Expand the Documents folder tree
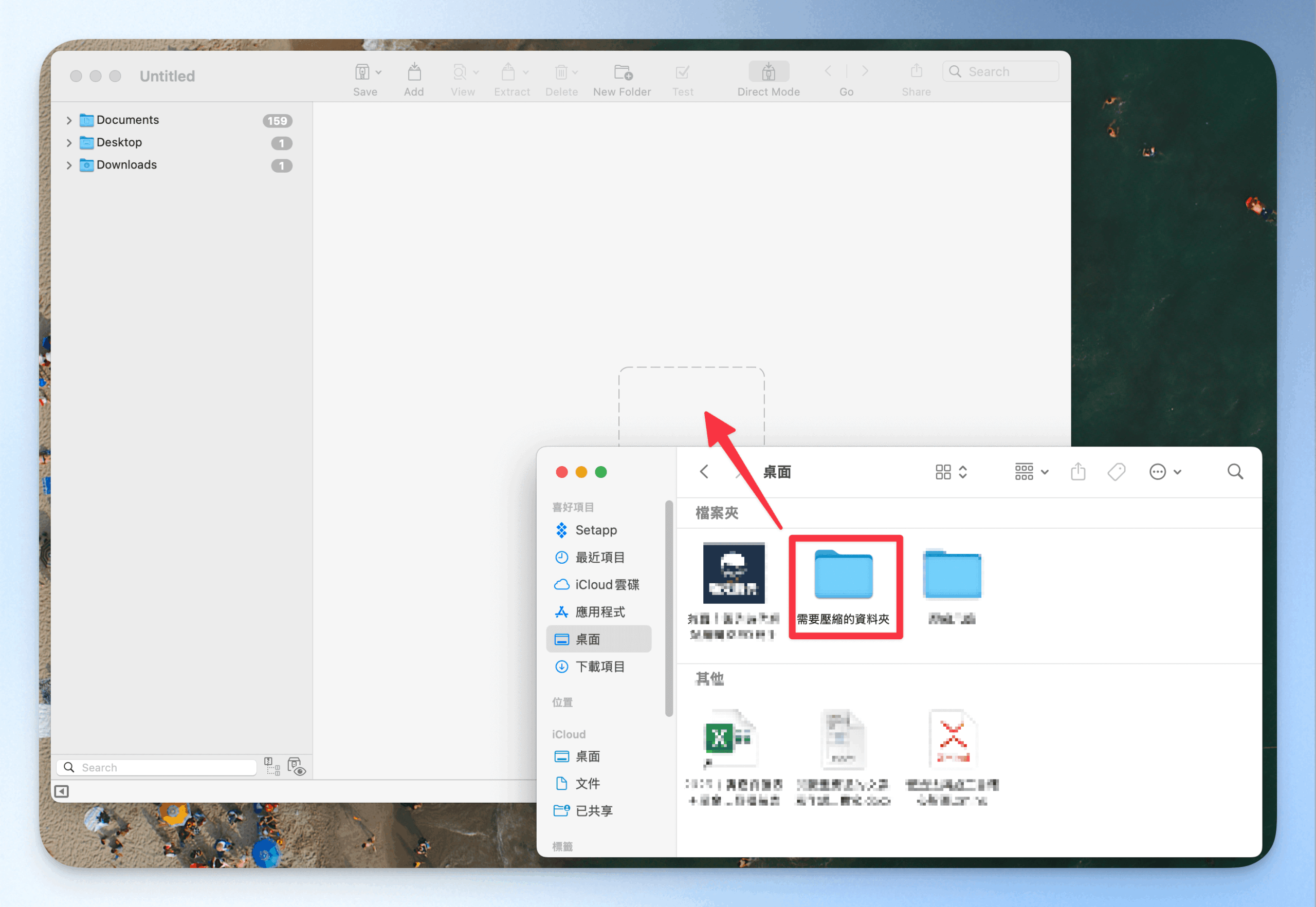This screenshot has width=1316, height=907. (x=69, y=120)
